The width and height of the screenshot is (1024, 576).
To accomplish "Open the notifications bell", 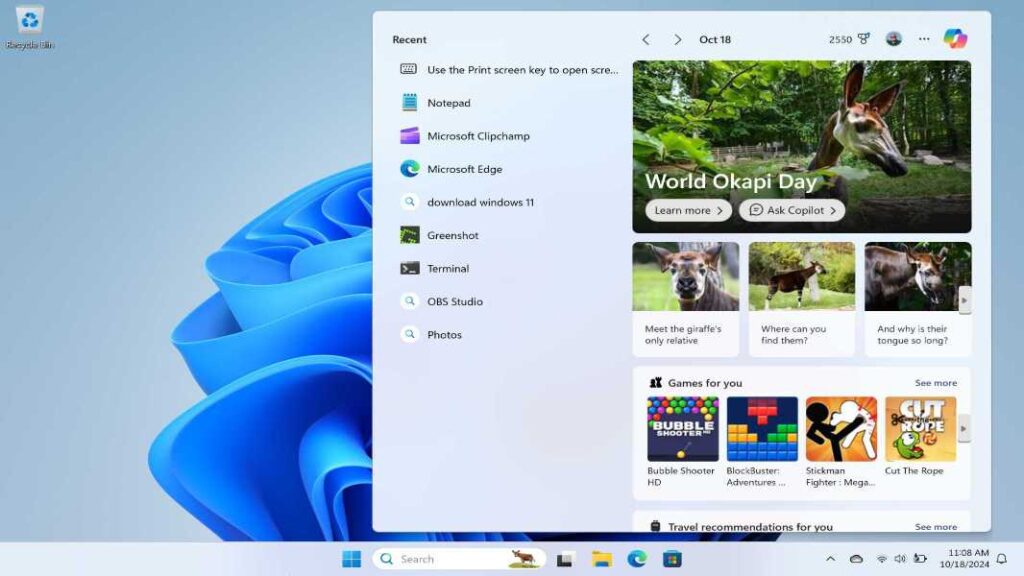I will click(1003, 559).
